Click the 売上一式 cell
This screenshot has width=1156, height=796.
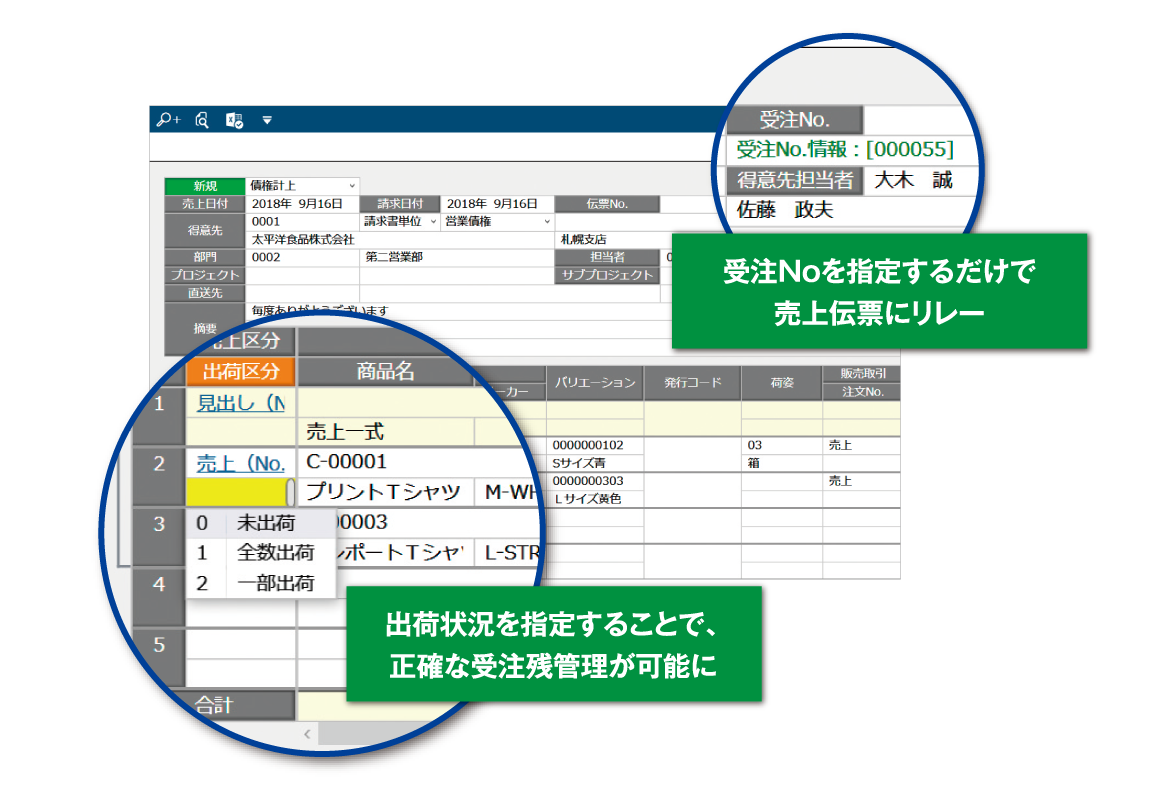coord(385,432)
